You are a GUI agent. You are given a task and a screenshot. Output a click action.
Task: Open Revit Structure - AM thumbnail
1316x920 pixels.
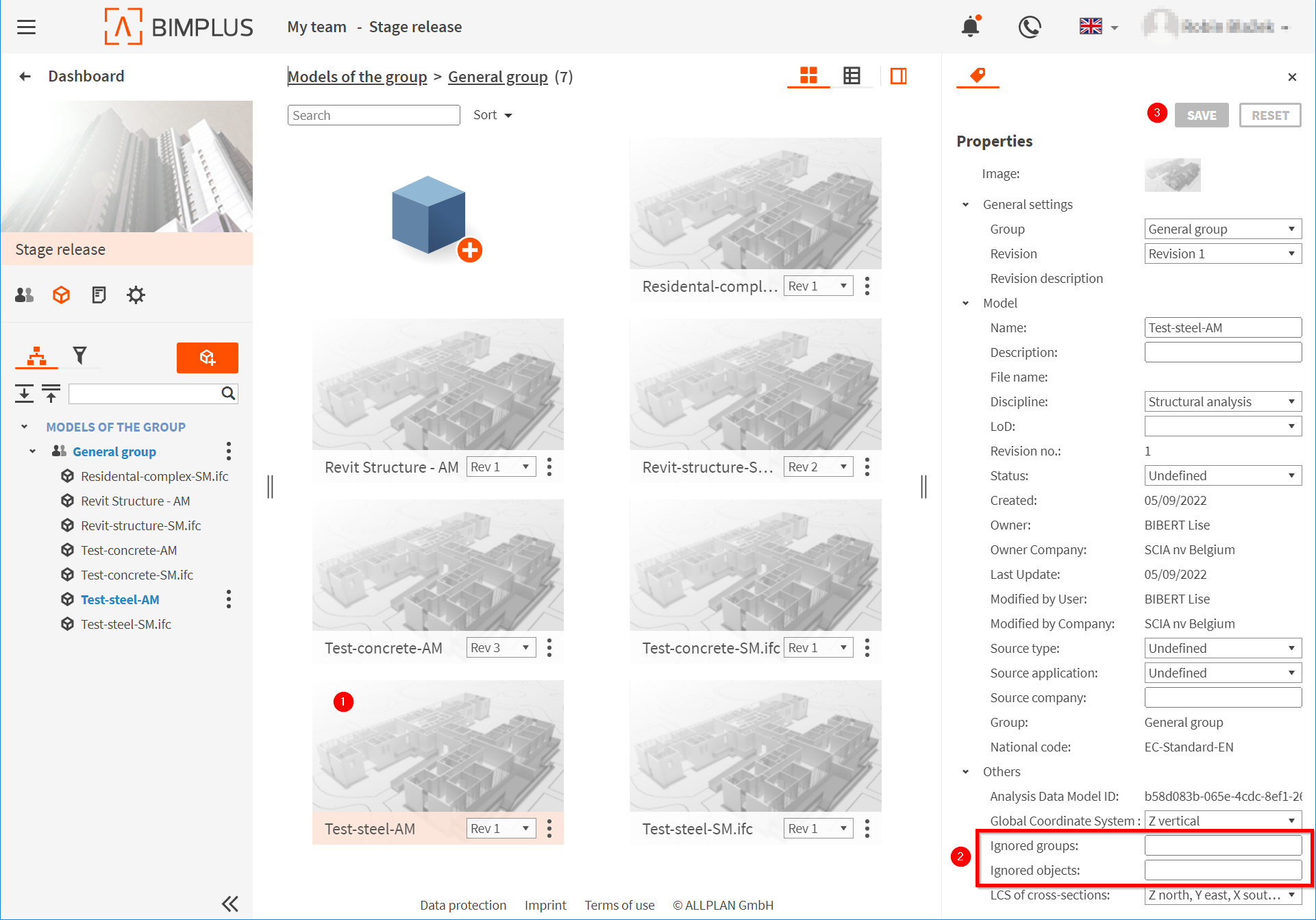point(438,384)
